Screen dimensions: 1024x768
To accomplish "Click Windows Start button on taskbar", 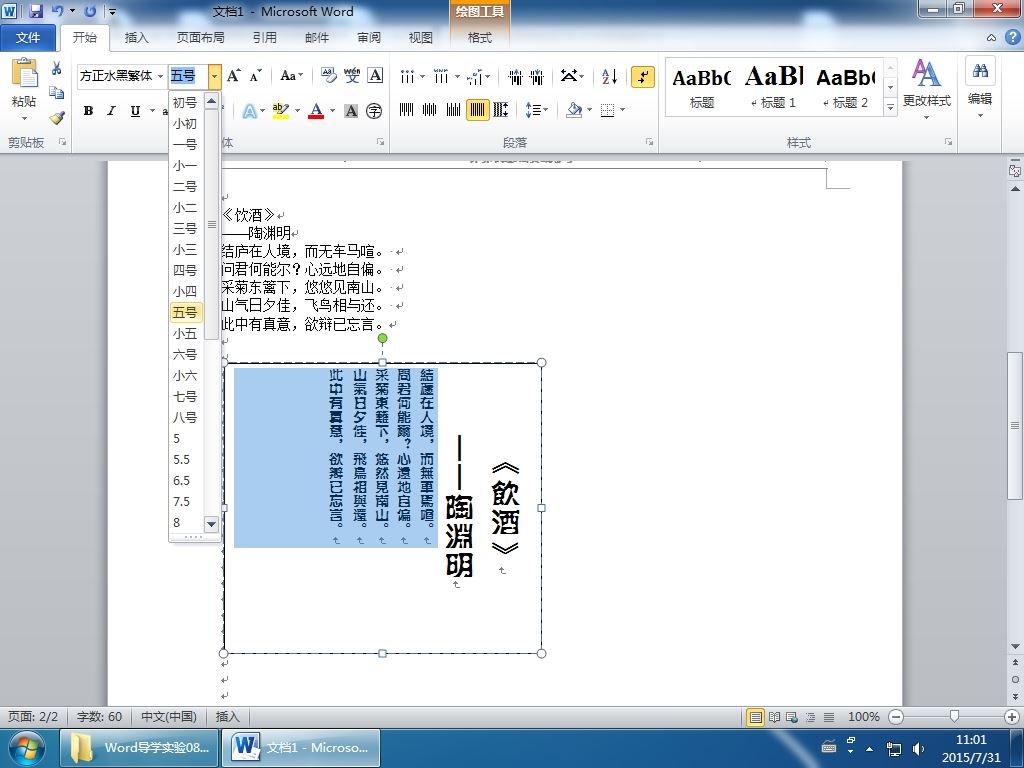I will pos(25,748).
